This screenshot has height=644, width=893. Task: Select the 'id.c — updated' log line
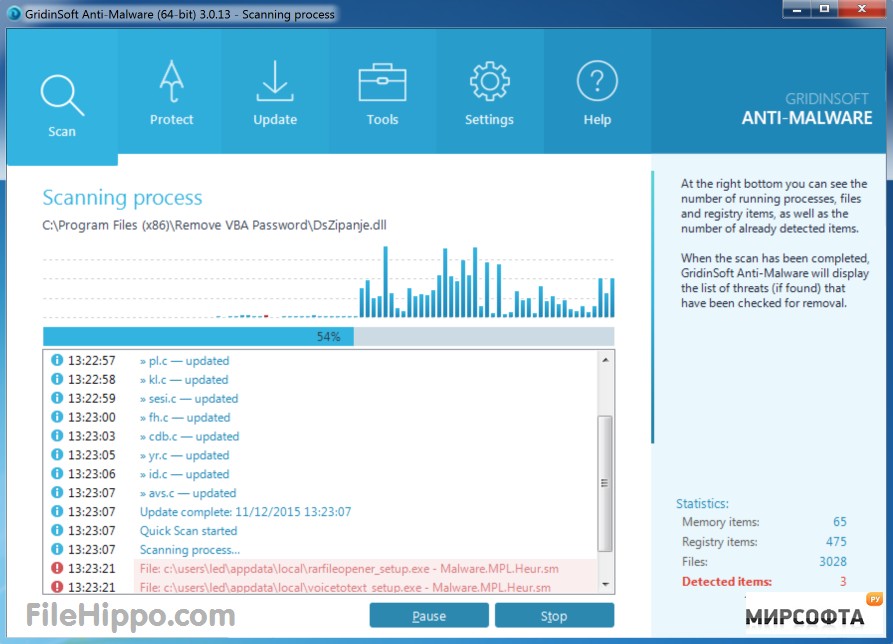[185, 474]
